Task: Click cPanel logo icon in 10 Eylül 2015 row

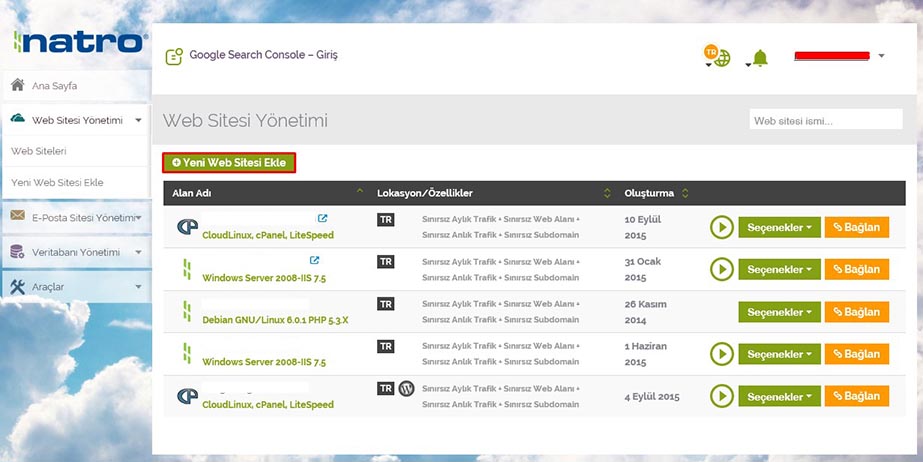Action: point(187,227)
